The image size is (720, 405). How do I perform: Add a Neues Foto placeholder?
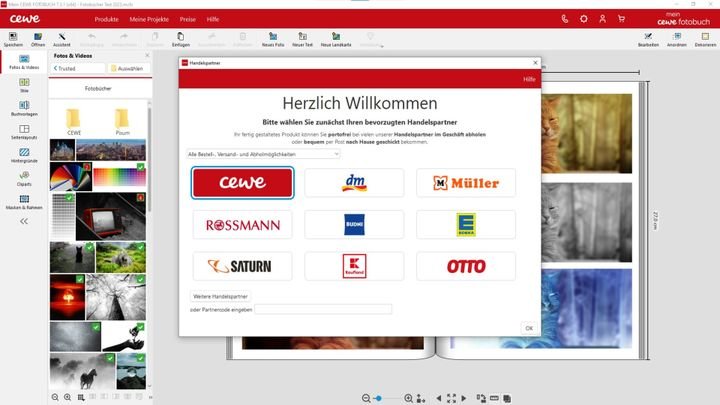(273, 39)
